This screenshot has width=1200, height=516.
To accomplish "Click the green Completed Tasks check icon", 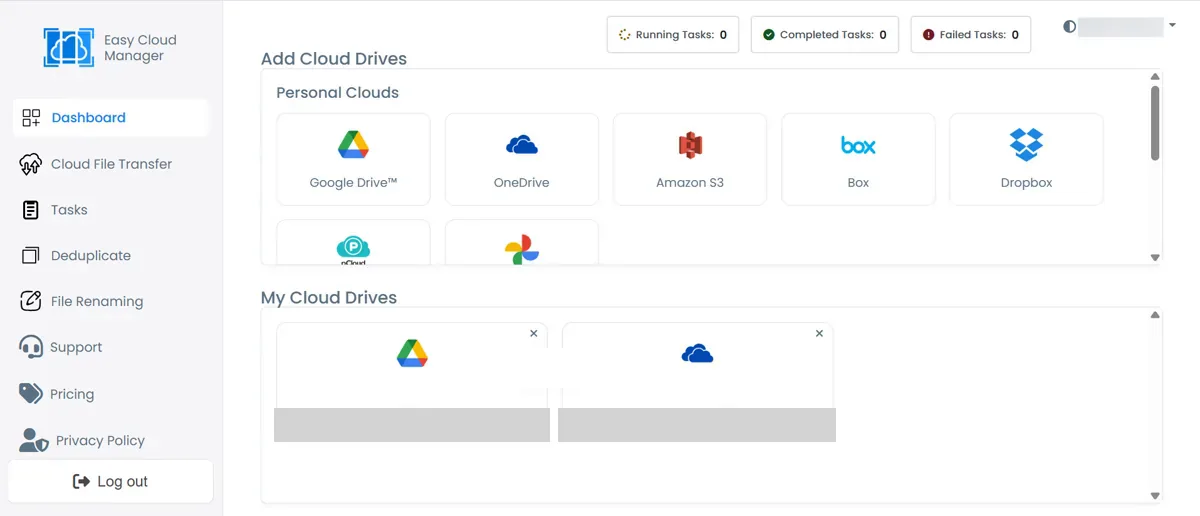I will pos(769,35).
